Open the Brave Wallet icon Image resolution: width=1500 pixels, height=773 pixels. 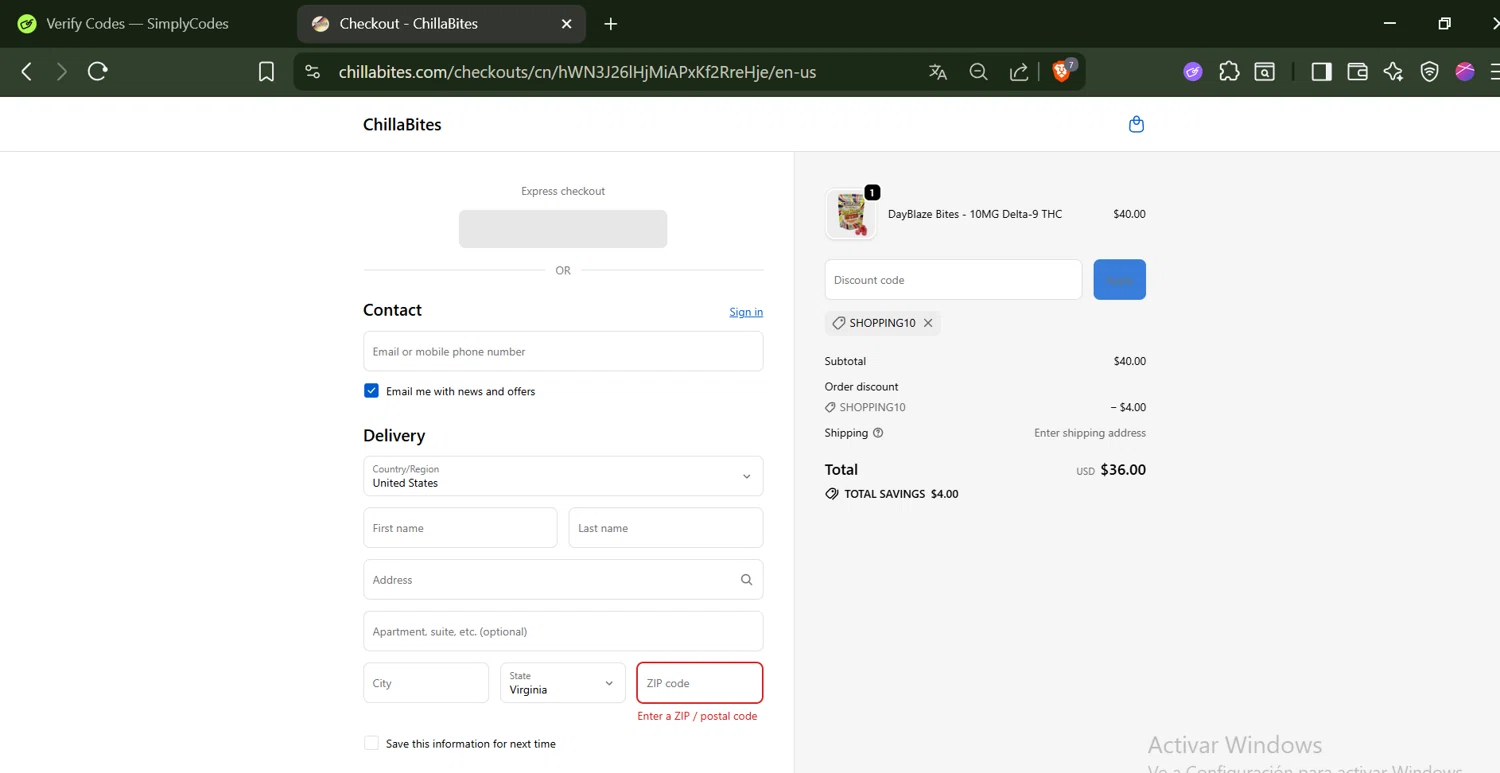(x=1357, y=72)
